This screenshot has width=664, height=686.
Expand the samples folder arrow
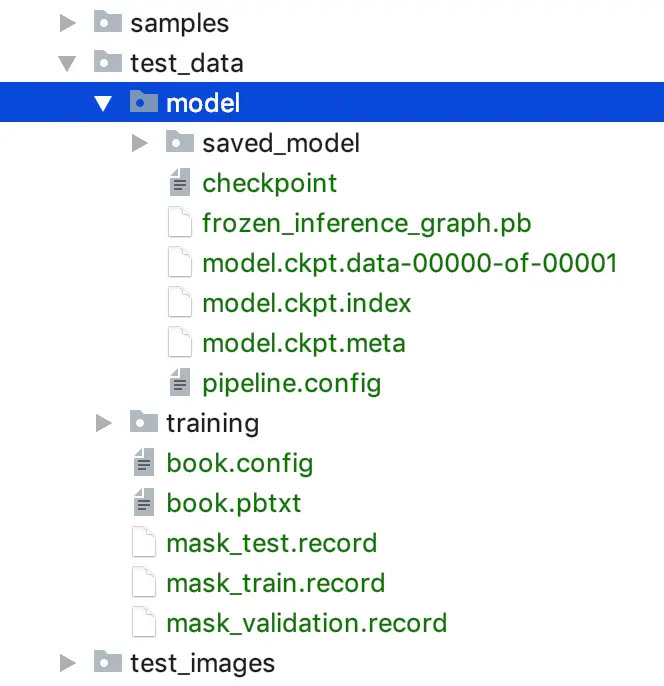[x=67, y=23]
